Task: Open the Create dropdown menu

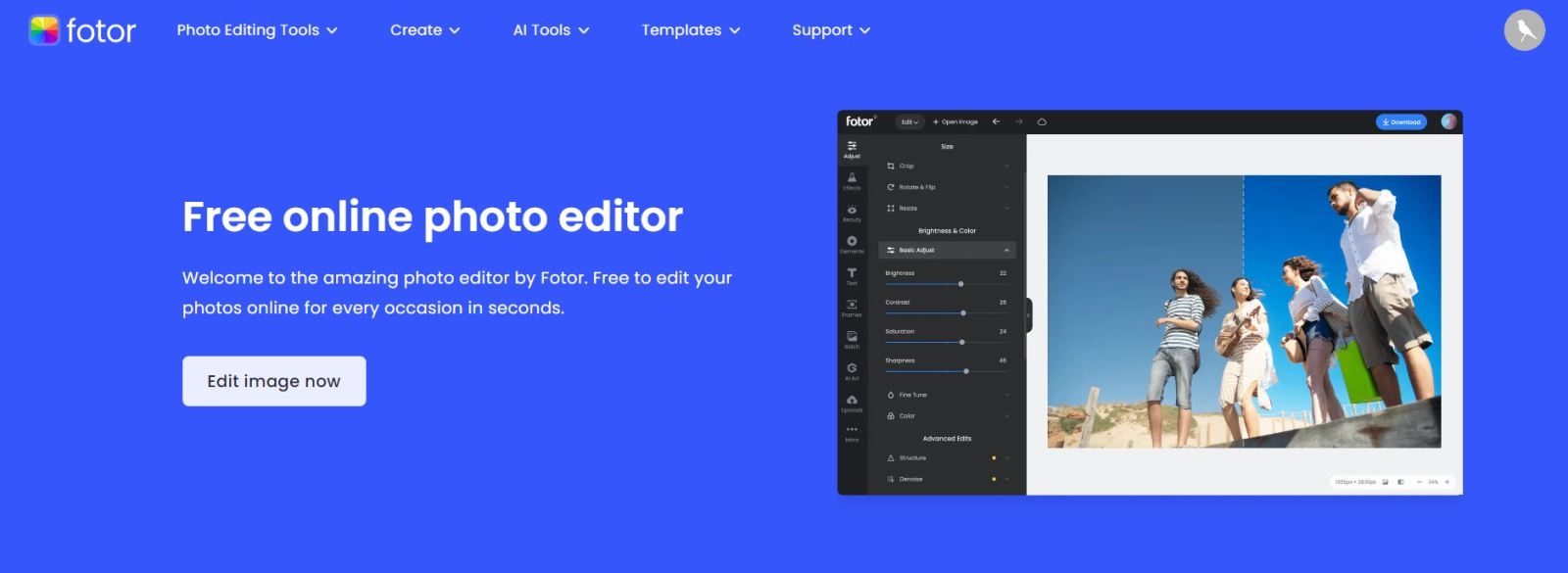Action: (x=424, y=30)
